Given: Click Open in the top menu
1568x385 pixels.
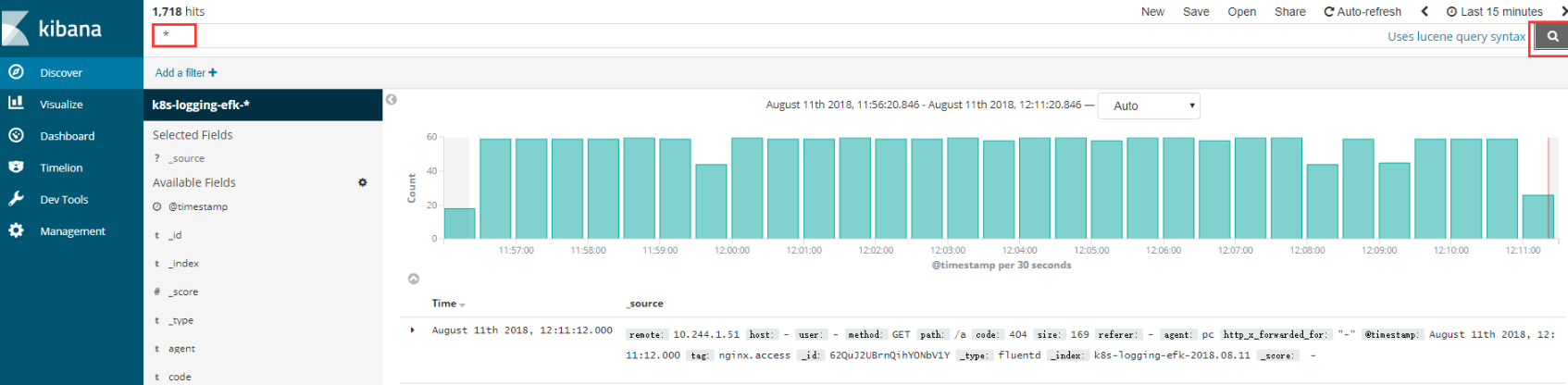Looking at the screenshot, I should tap(1241, 11).
